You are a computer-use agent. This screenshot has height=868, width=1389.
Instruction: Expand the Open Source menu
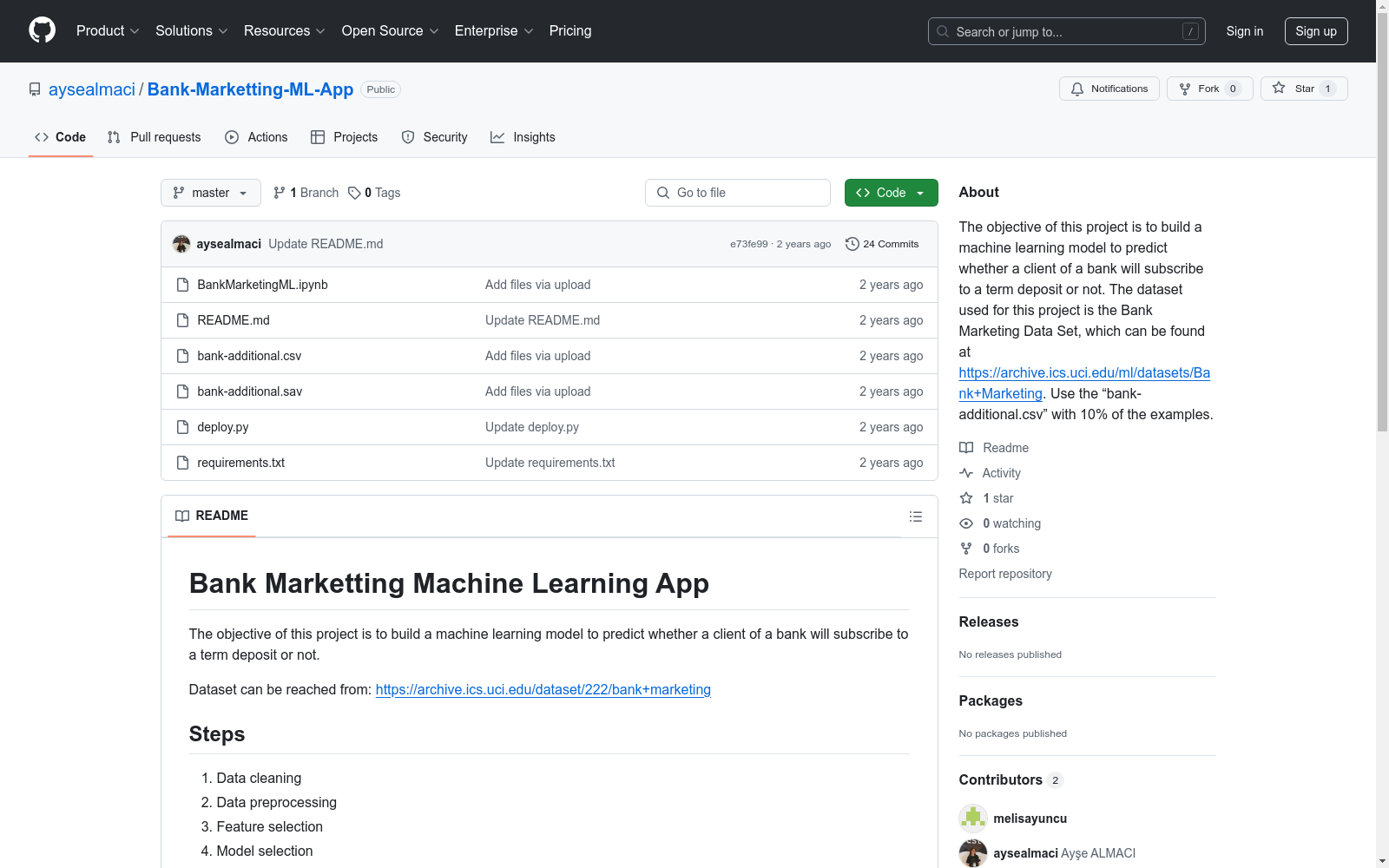click(390, 30)
